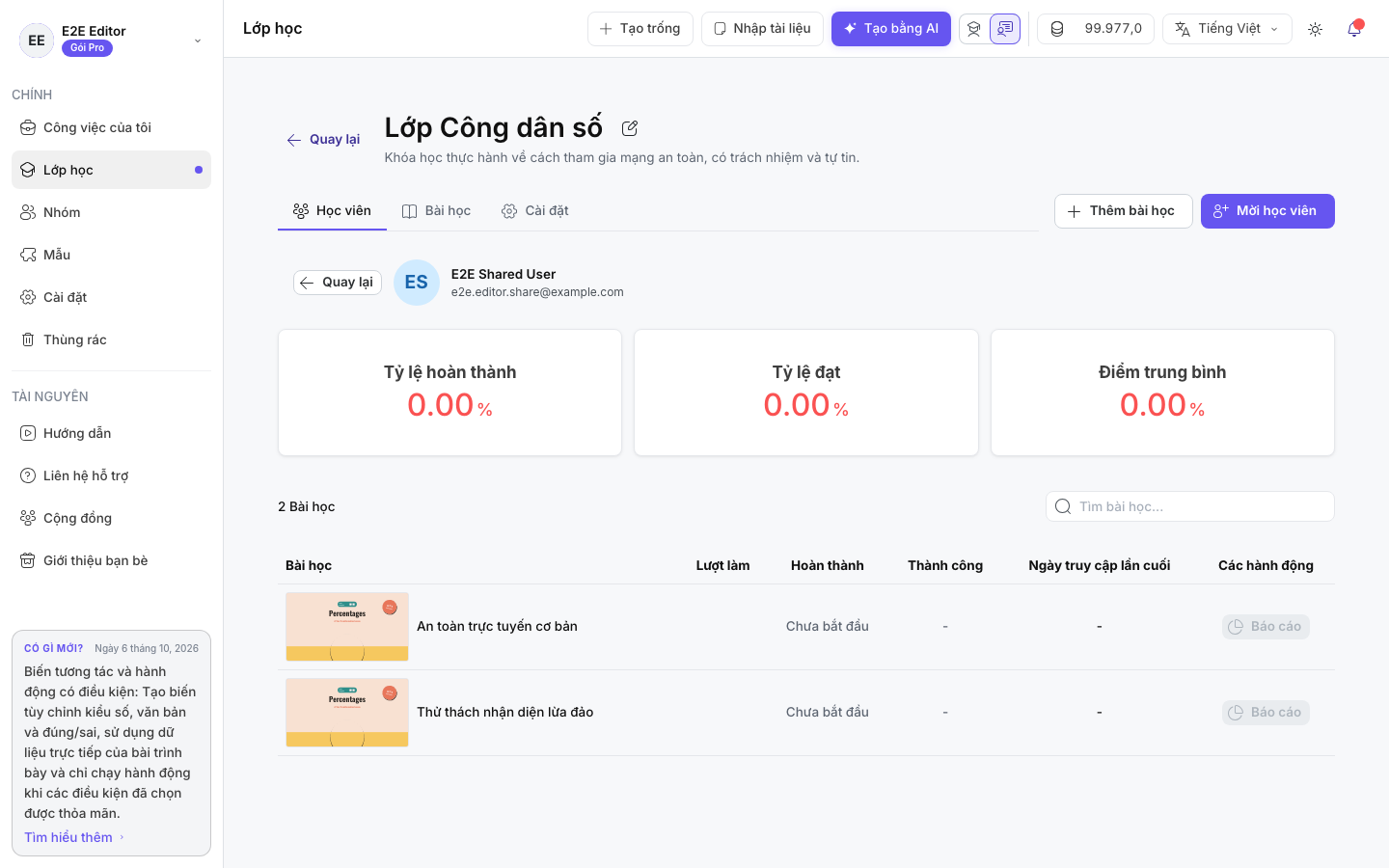Click the search magnifier icon
The image size is (1389, 868).
tap(1063, 506)
